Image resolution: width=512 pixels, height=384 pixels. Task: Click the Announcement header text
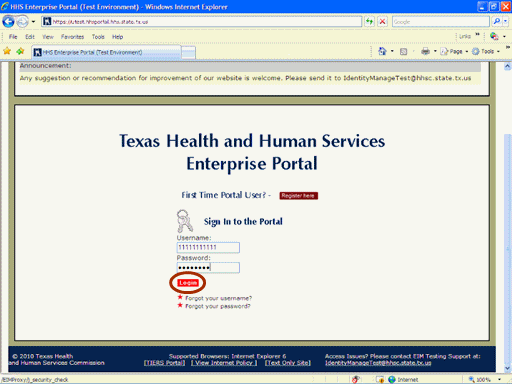45,66
